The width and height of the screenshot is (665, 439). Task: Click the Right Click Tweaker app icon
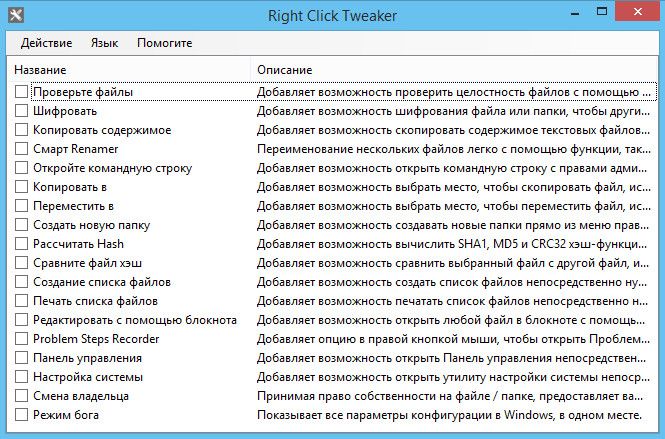pyautogui.click(x=16, y=15)
